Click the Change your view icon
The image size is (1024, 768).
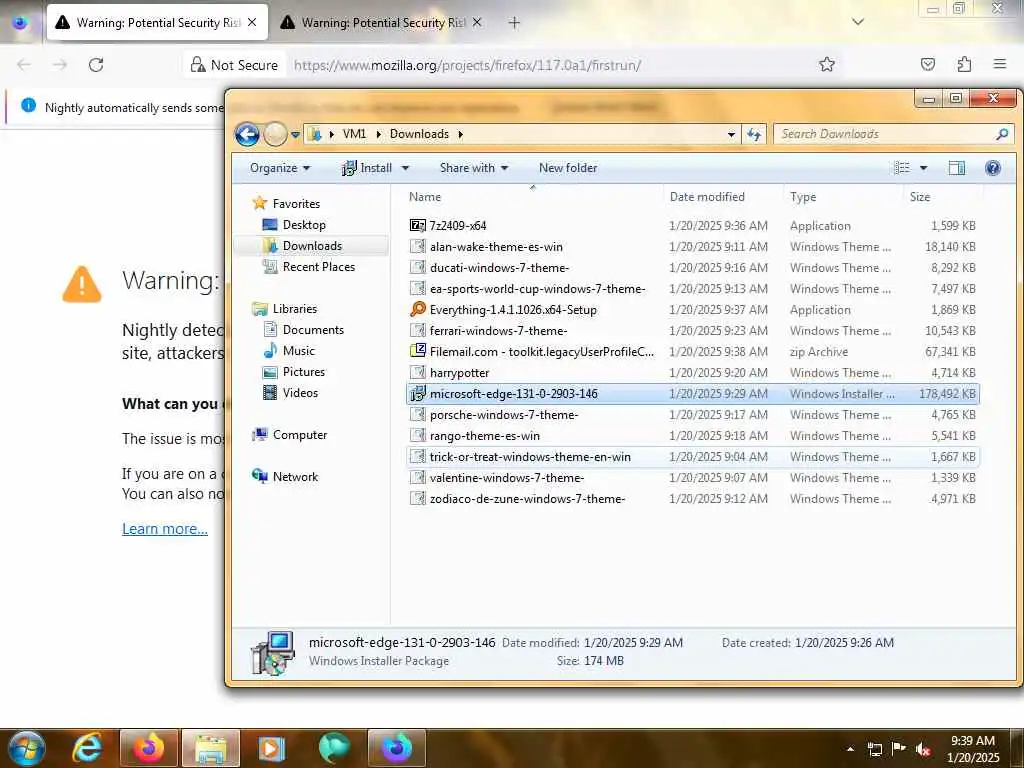901,168
